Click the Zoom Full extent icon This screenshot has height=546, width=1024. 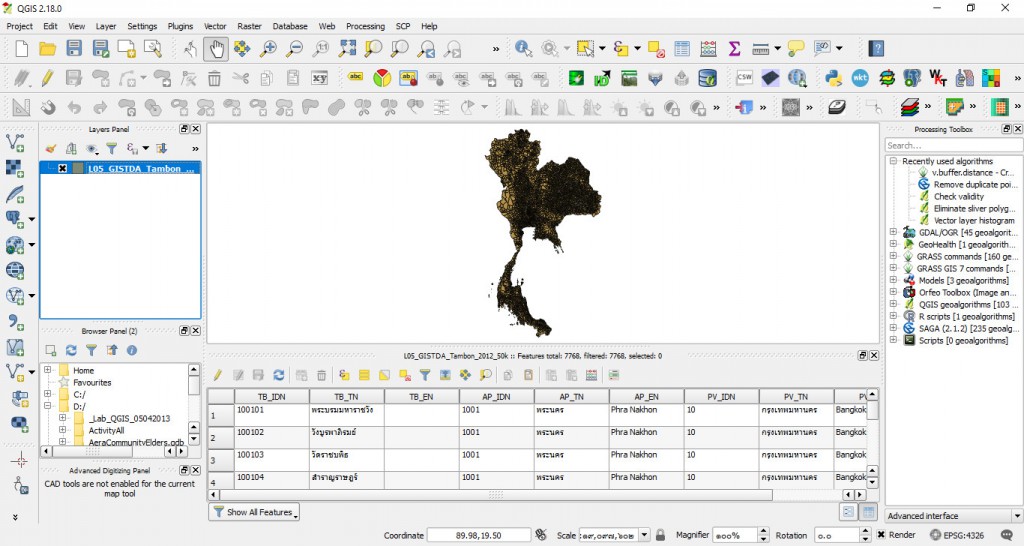coord(347,48)
